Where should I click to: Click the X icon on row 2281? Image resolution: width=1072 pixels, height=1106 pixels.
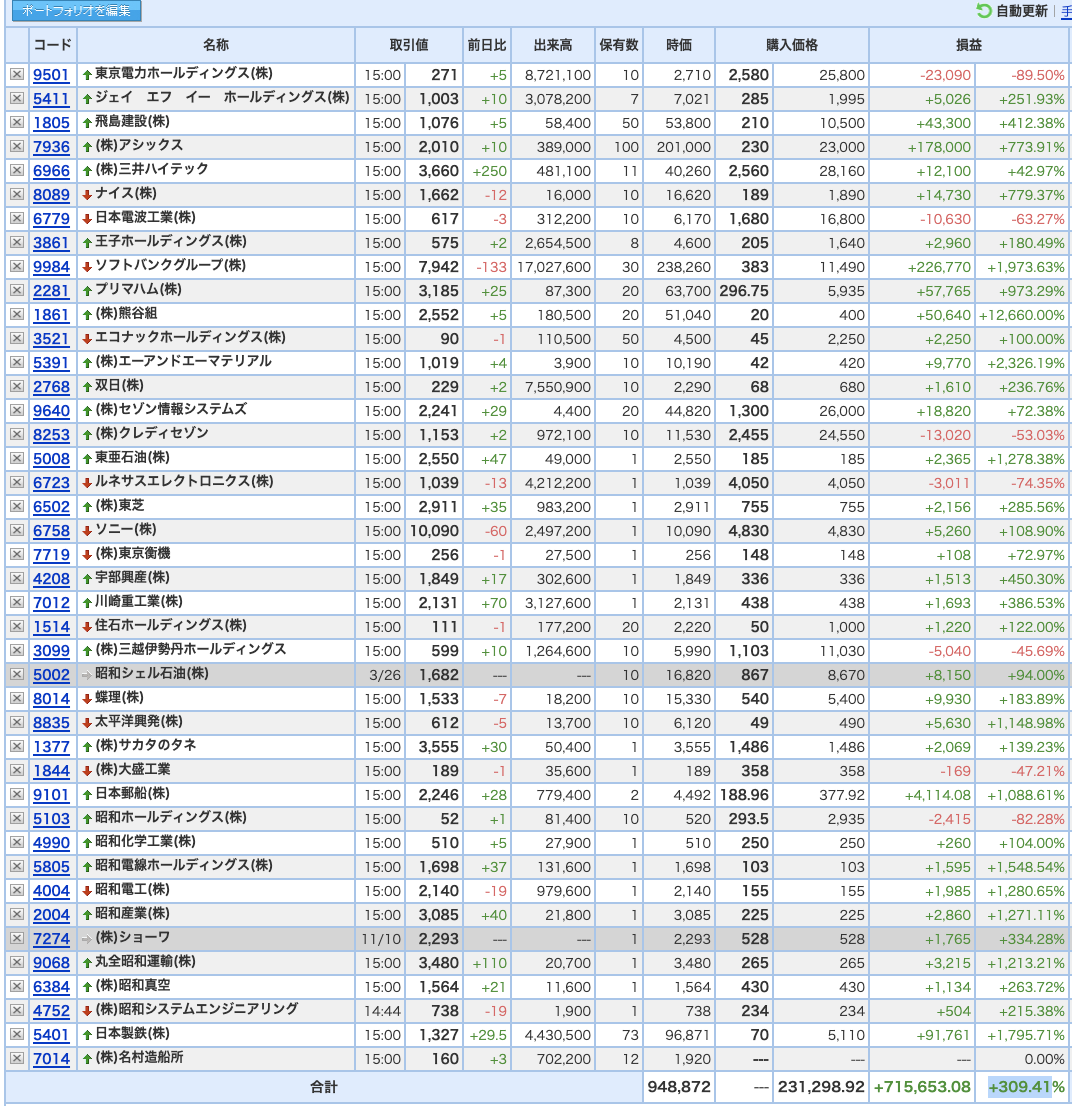tap(17, 291)
